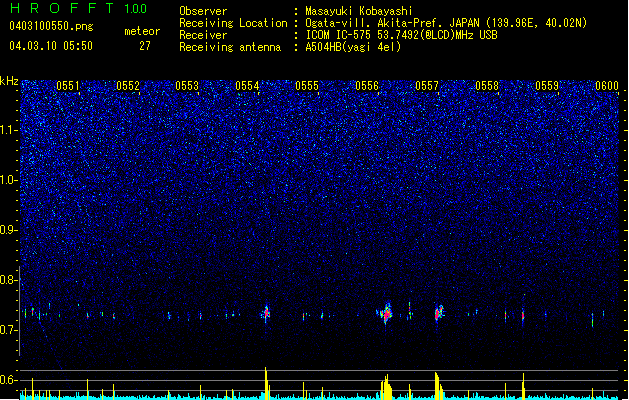Viewport: 629px width, 400px height.
Task: Click the 0.9 kHz axis label
Action: [9, 230]
